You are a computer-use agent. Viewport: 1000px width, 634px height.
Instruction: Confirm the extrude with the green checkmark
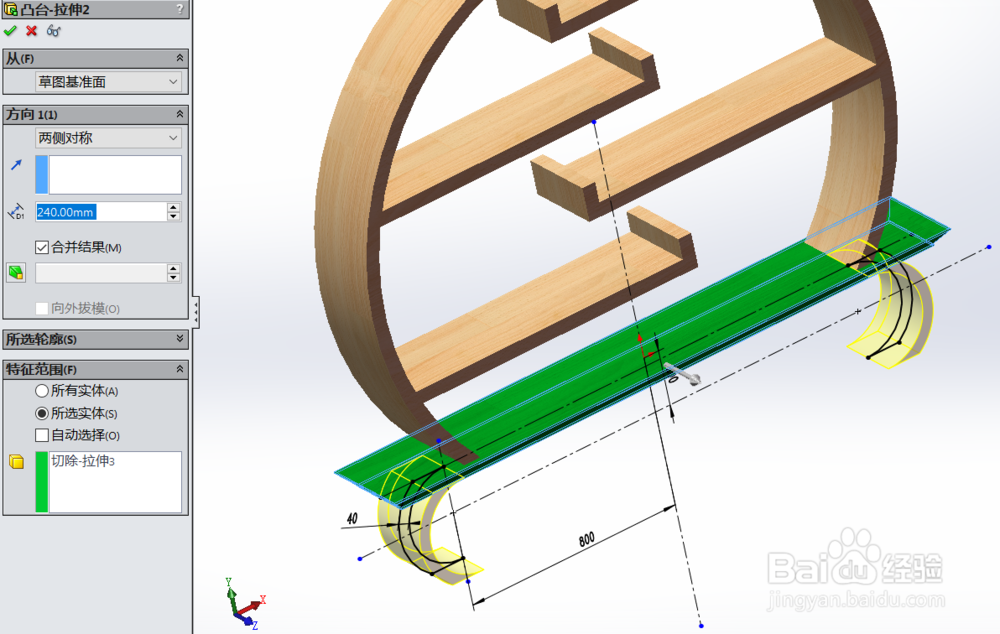[x=11, y=30]
